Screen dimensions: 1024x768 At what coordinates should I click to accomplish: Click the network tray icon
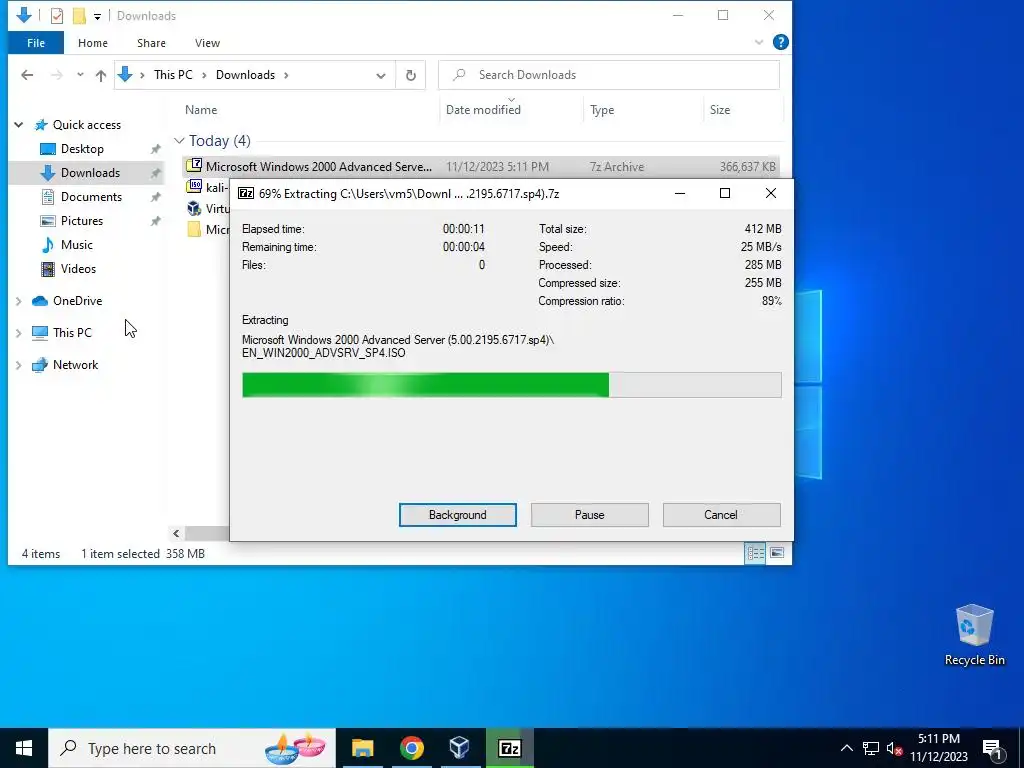point(871,748)
